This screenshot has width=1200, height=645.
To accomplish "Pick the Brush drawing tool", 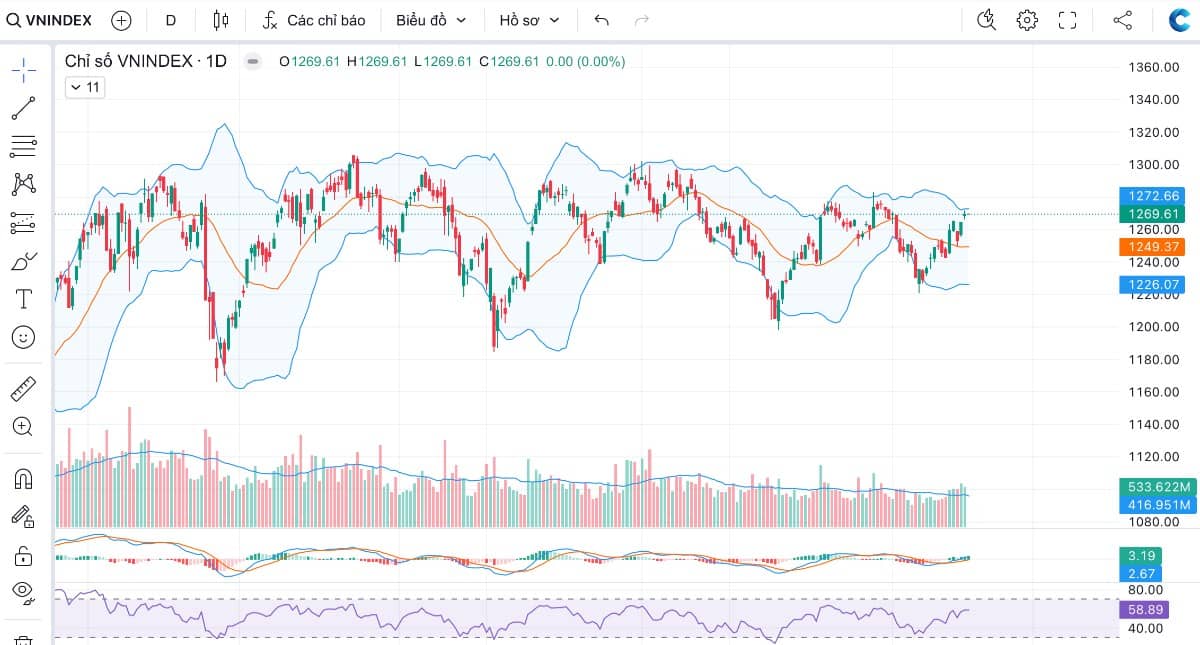I will 23,262.
